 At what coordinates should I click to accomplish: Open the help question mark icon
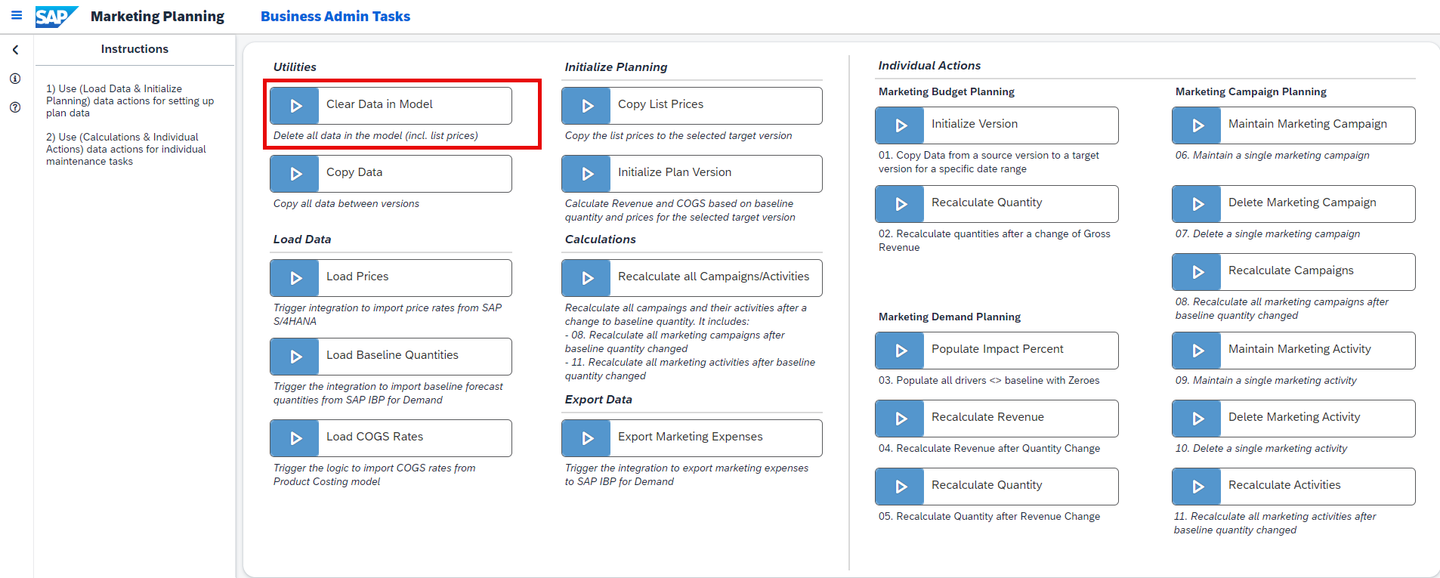[15, 106]
